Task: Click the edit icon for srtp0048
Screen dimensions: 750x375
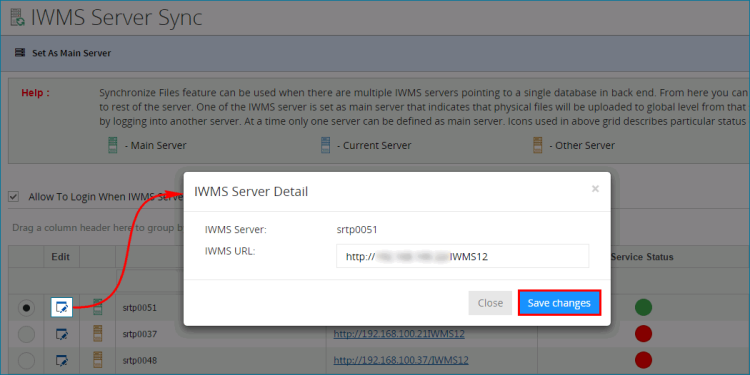Action: point(61,360)
